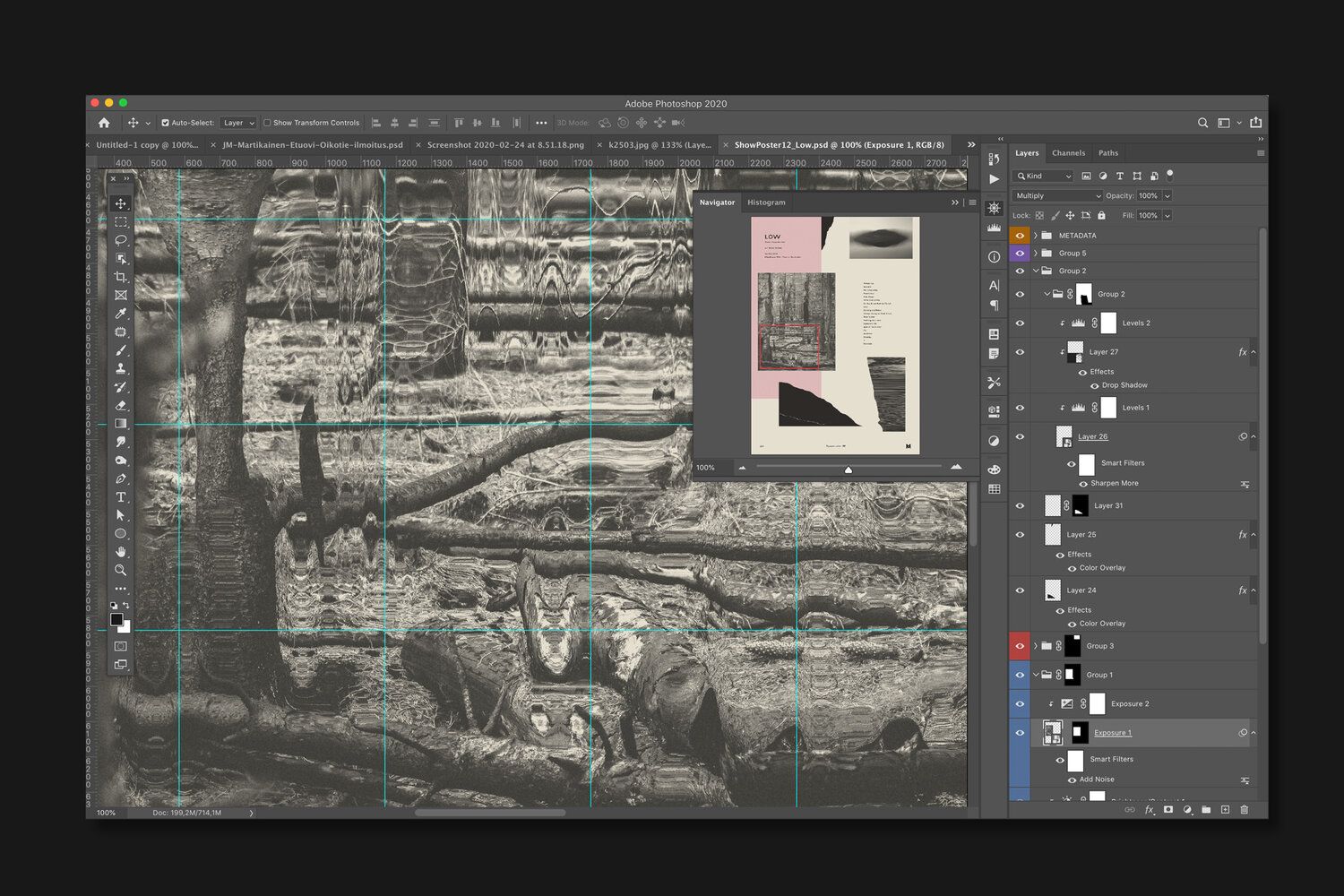The width and height of the screenshot is (1344, 896).
Task: Expand the Group 3 folder
Action: 1036,646
